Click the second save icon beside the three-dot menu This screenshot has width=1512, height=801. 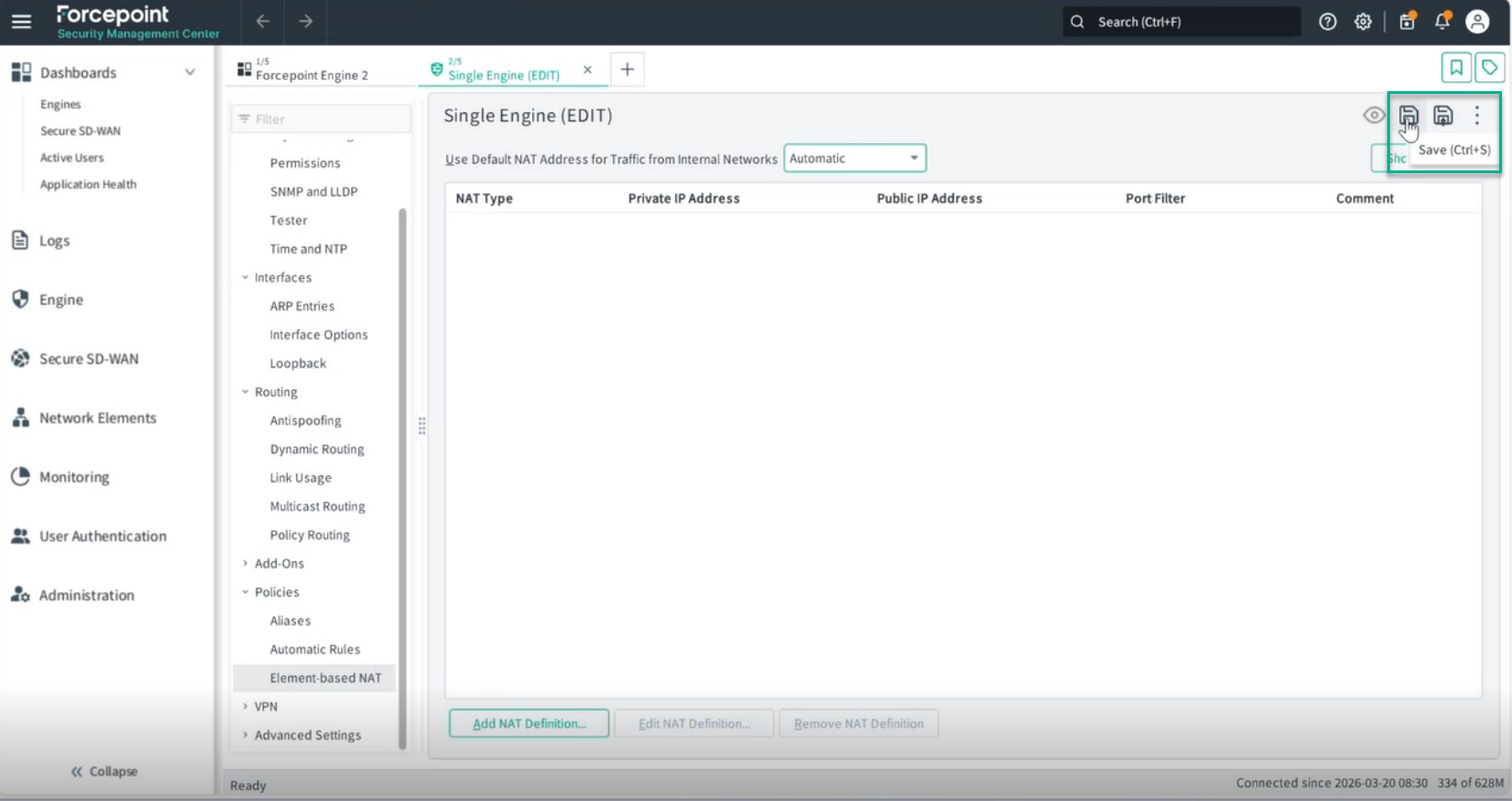(1443, 116)
